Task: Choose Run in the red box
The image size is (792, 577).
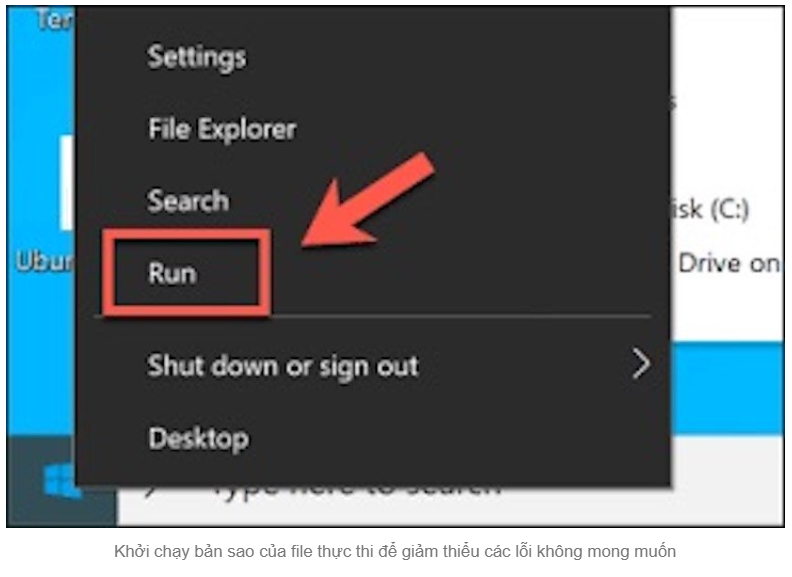Action: click(172, 273)
